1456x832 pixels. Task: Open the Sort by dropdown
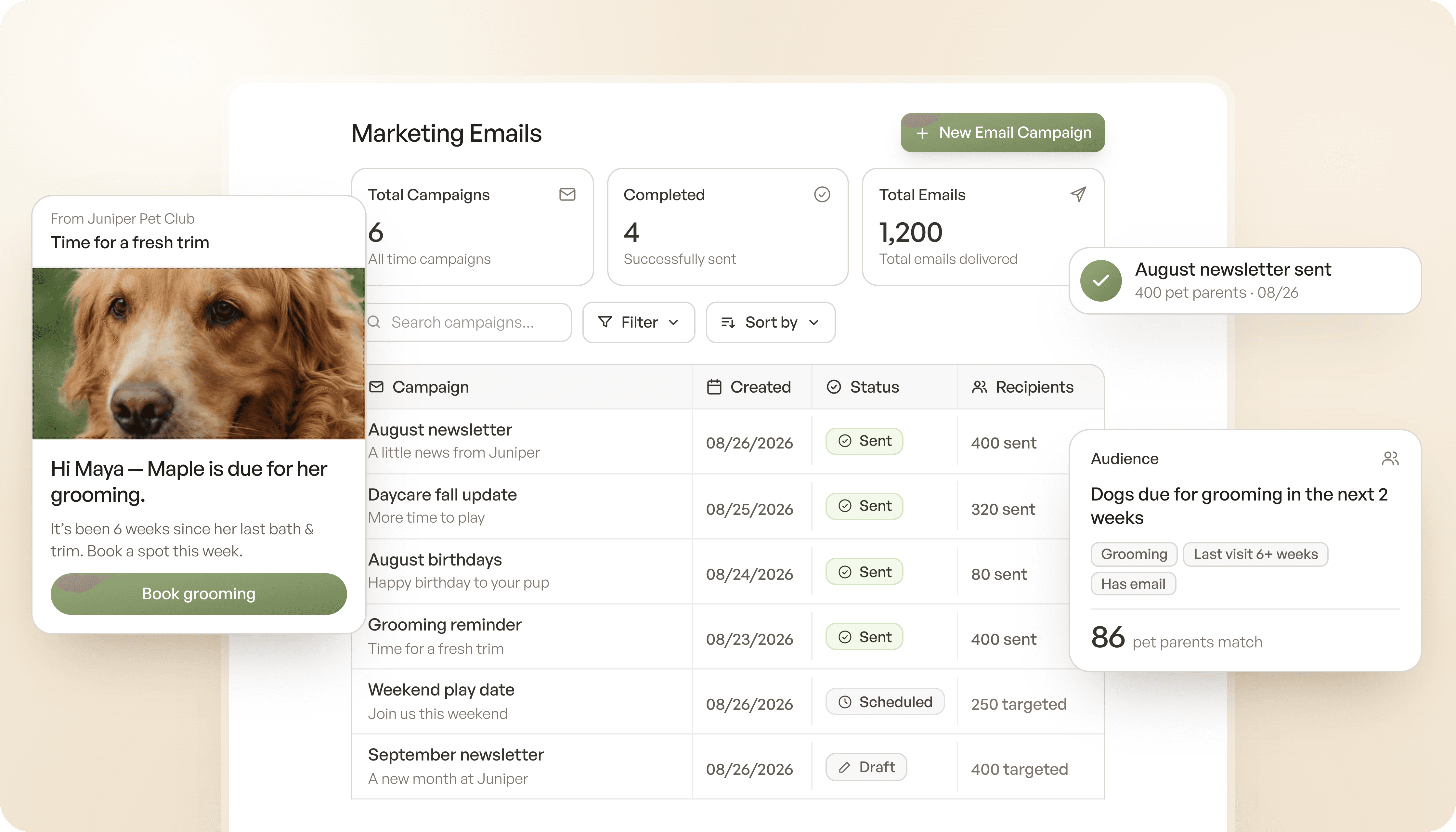(770, 322)
